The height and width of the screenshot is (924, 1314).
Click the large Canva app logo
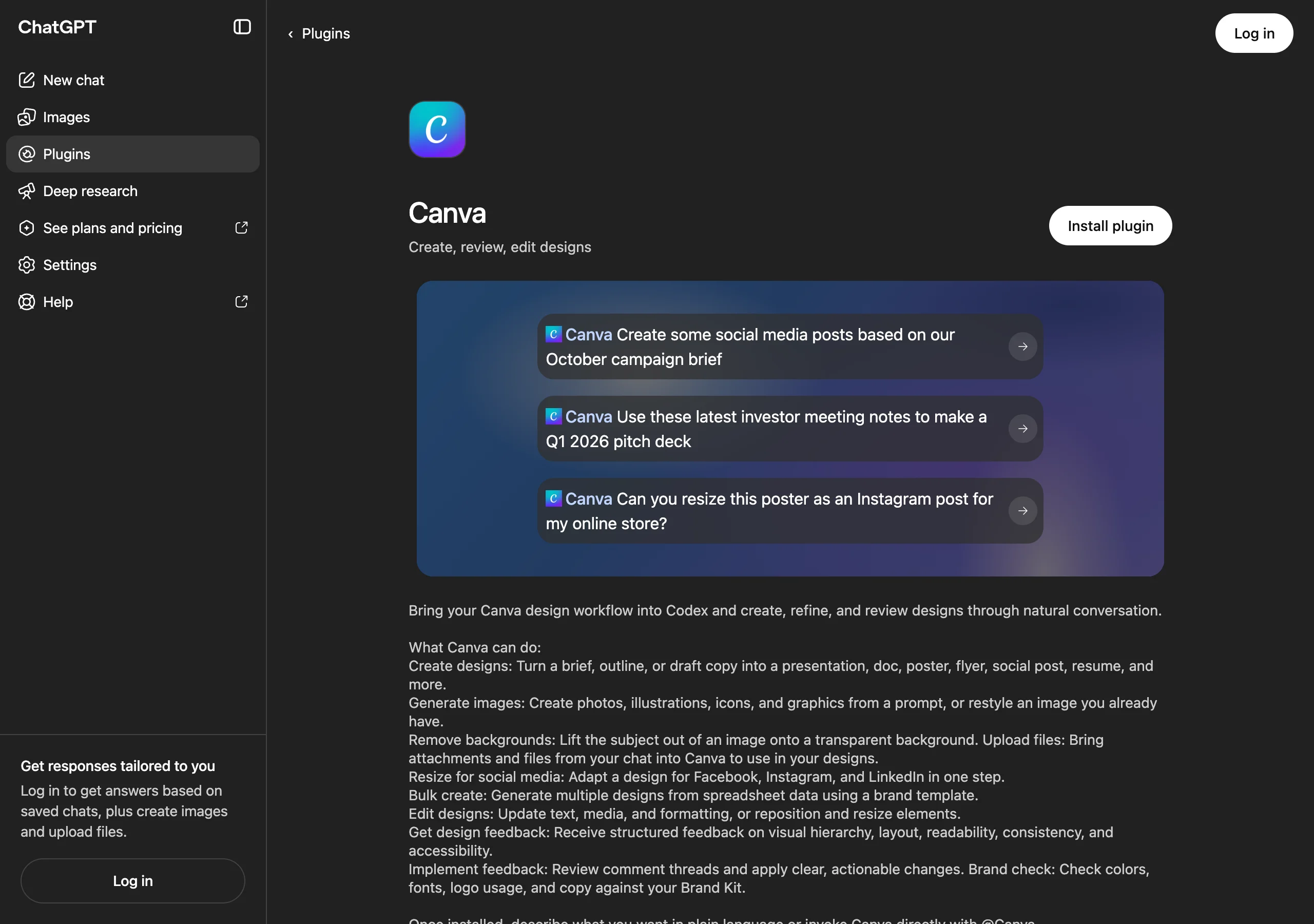[x=437, y=129]
